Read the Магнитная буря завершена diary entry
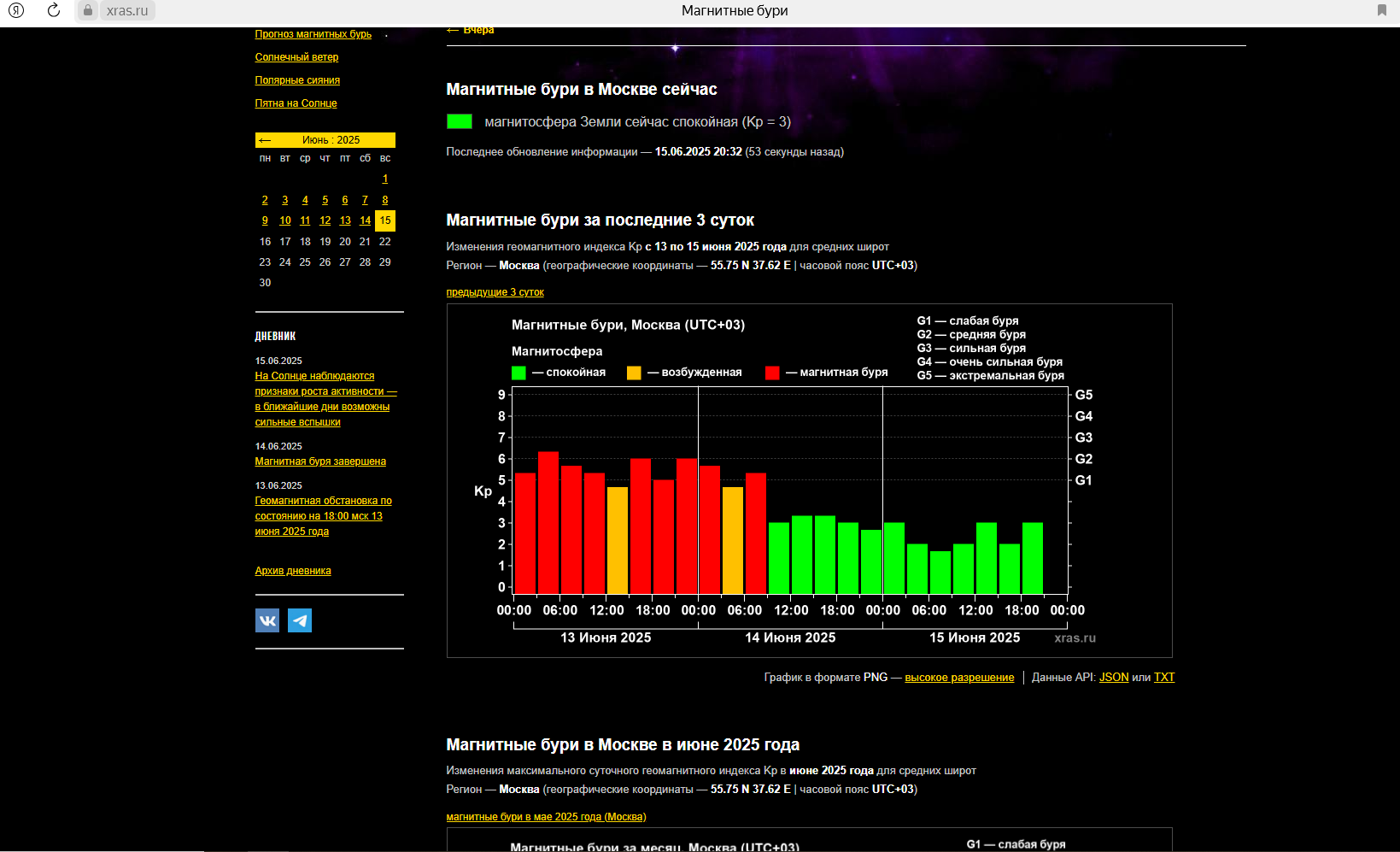 pyautogui.click(x=320, y=461)
